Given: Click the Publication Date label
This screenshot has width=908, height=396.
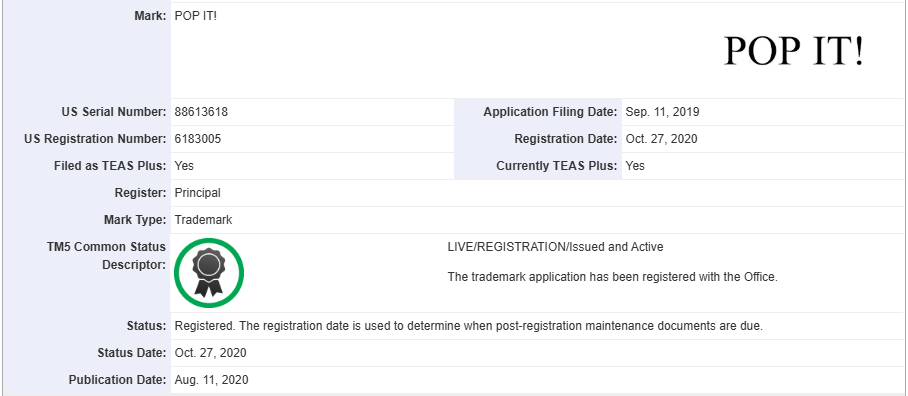Looking at the screenshot, I should [118, 380].
